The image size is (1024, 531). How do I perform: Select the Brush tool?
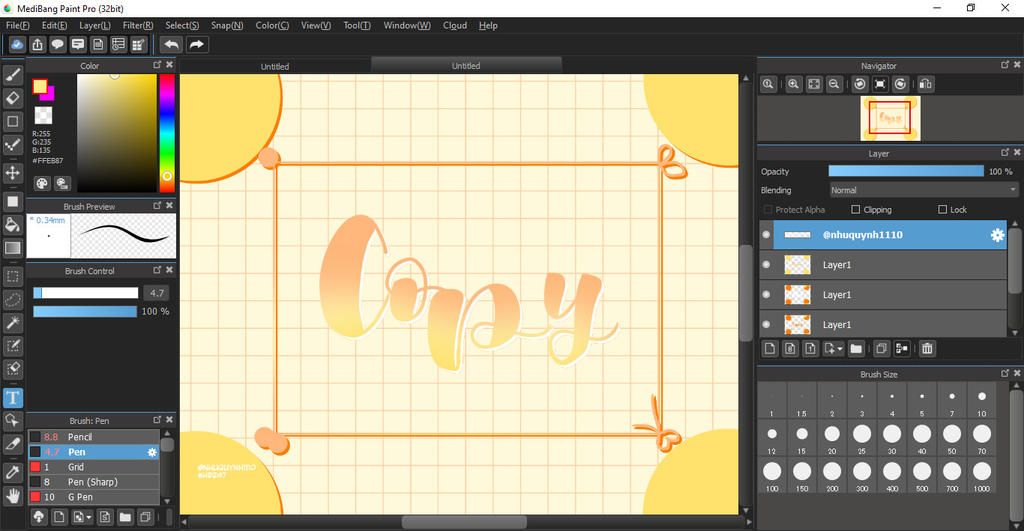point(12,76)
